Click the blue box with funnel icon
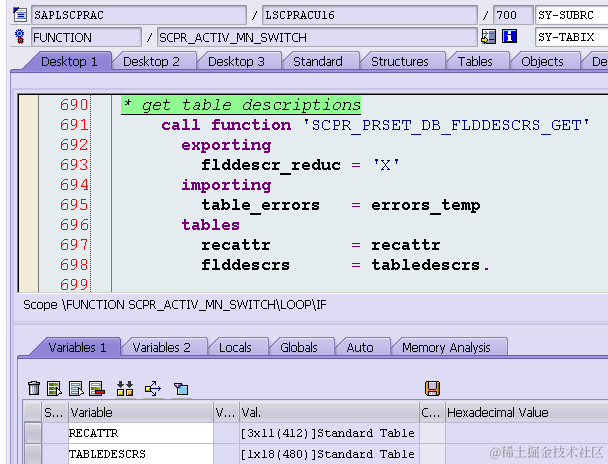Image resolution: width=608 pixels, height=464 pixels. (x=181, y=388)
